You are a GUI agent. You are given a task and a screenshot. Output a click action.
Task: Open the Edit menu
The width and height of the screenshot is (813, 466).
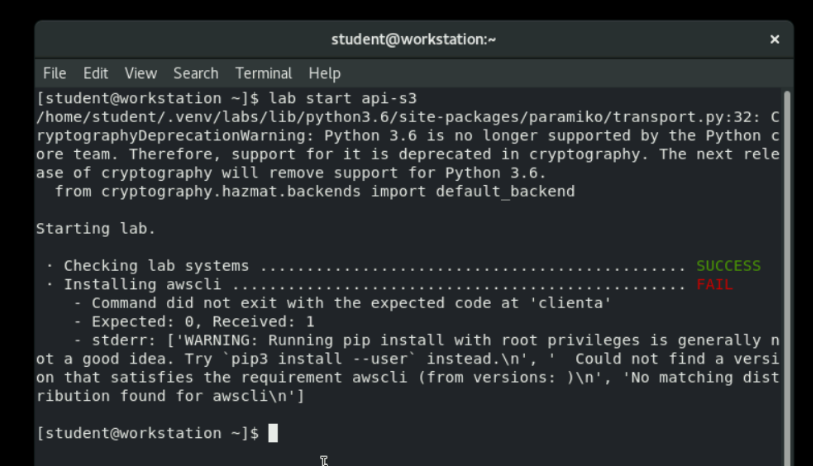coord(96,73)
